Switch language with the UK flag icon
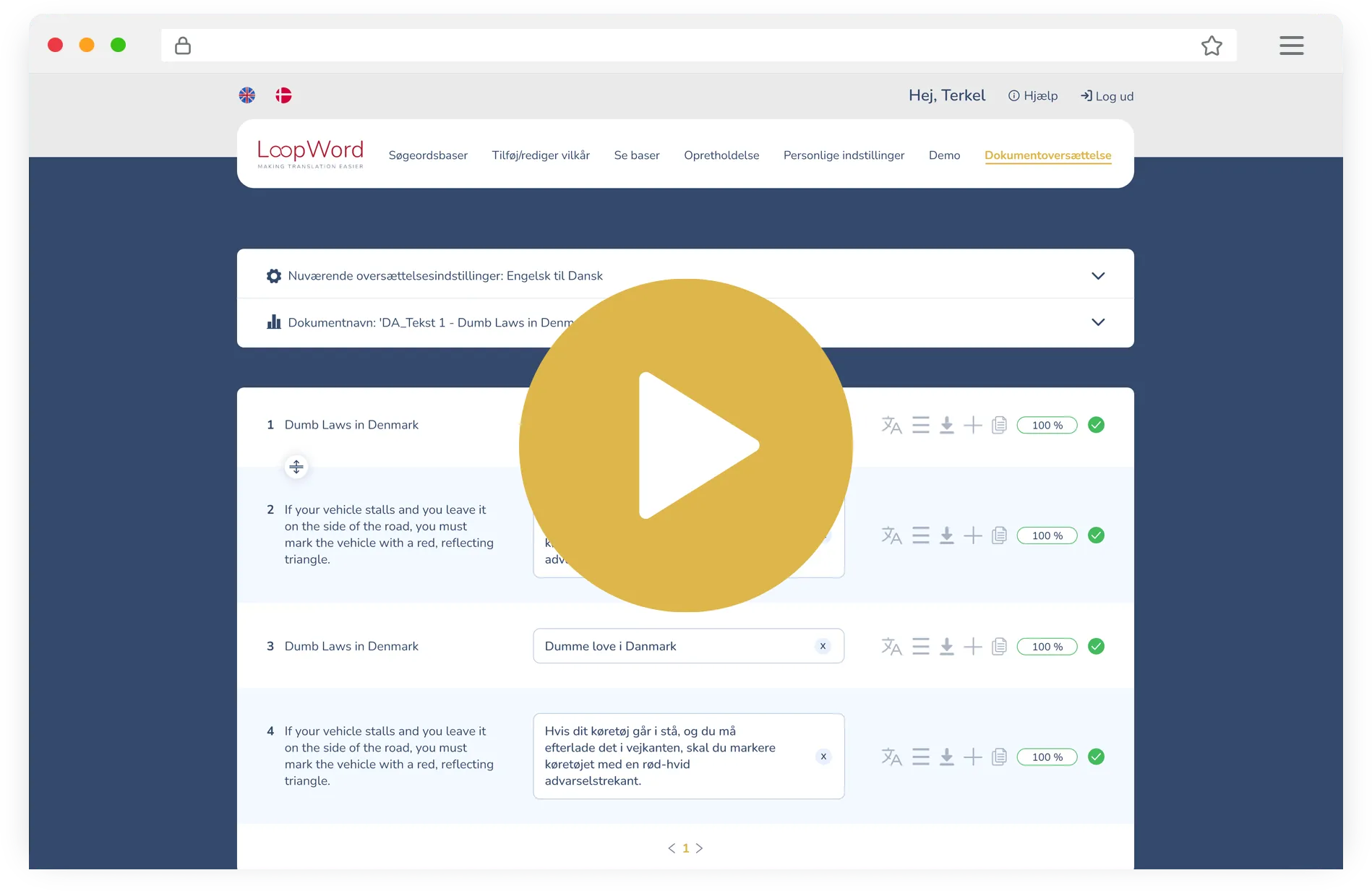 pos(247,95)
